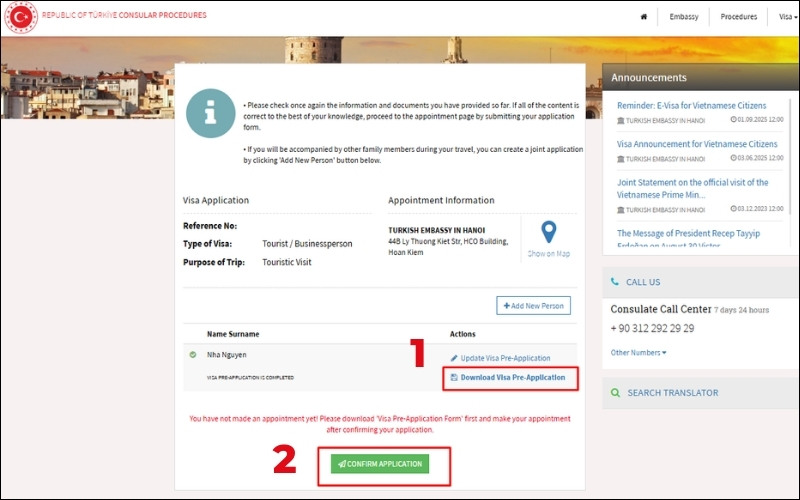
Task: Click the Add New Person button
Action: pyautogui.click(x=533, y=305)
